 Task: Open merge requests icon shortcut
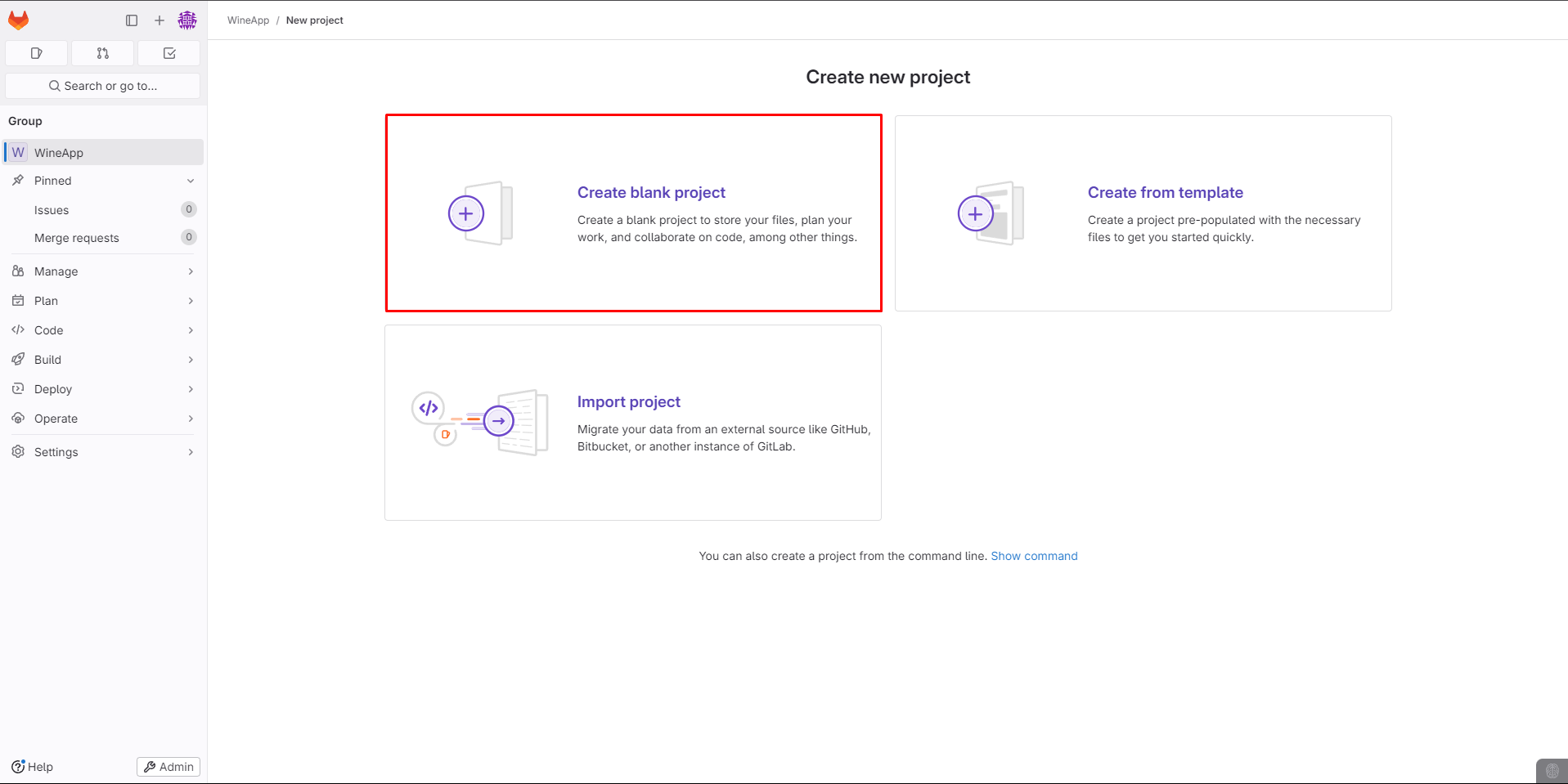point(103,53)
